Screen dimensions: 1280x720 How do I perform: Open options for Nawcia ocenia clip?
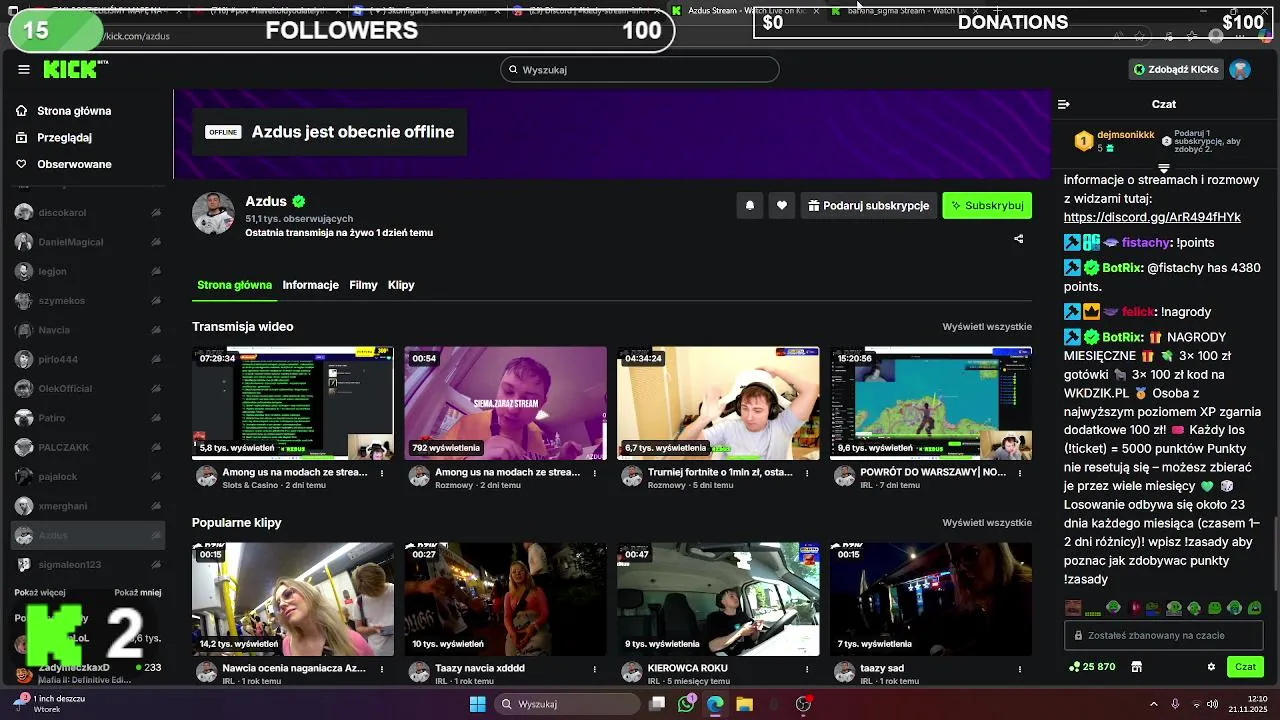[382, 669]
